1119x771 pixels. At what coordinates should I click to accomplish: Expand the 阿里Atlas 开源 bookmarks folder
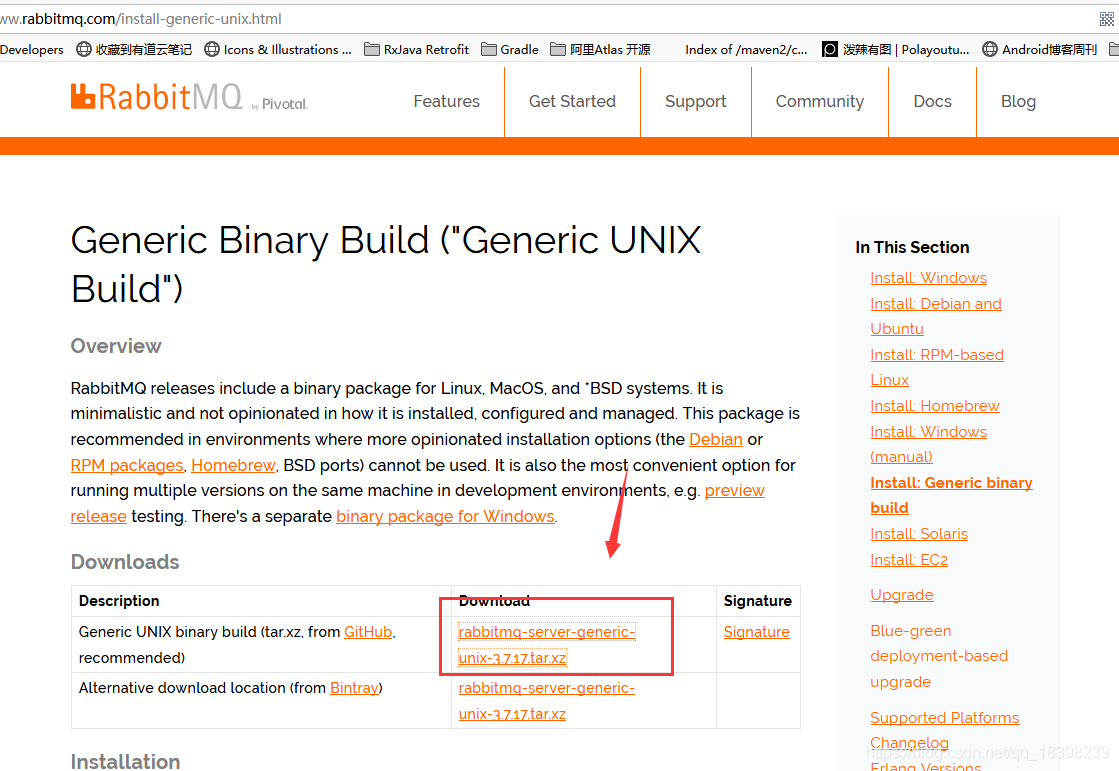pyautogui.click(x=599, y=48)
